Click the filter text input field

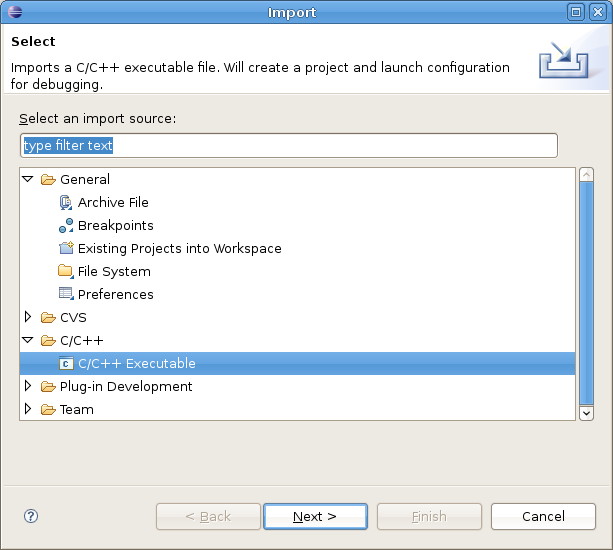click(x=288, y=146)
